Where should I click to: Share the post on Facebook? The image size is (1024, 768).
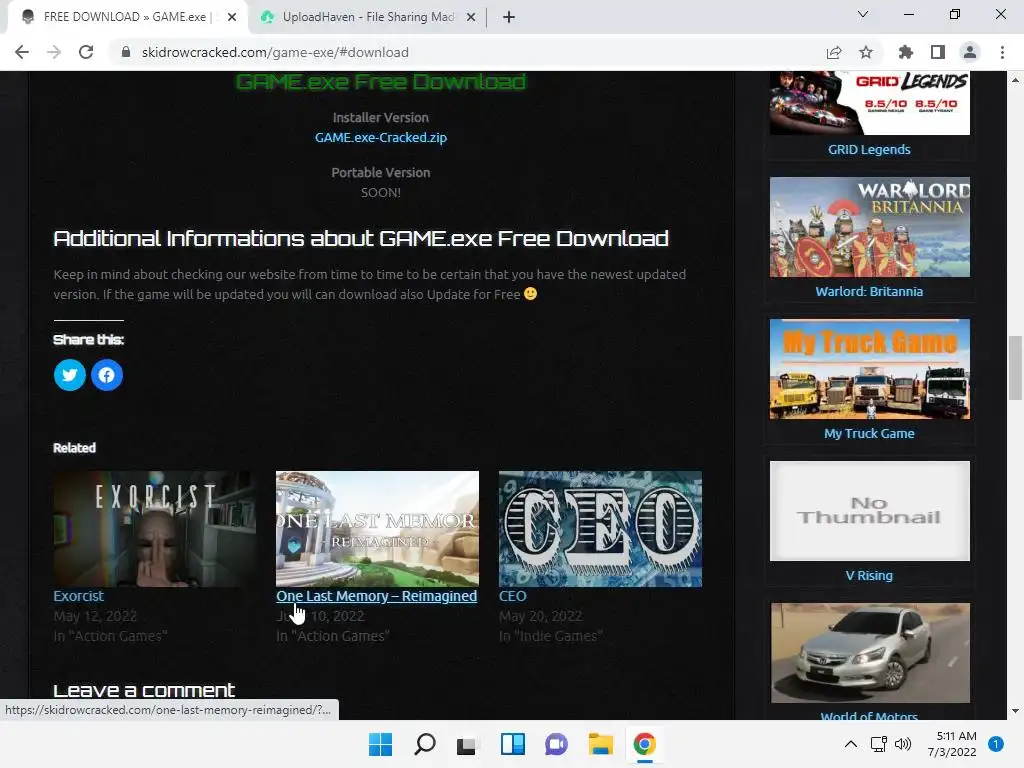click(106, 375)
